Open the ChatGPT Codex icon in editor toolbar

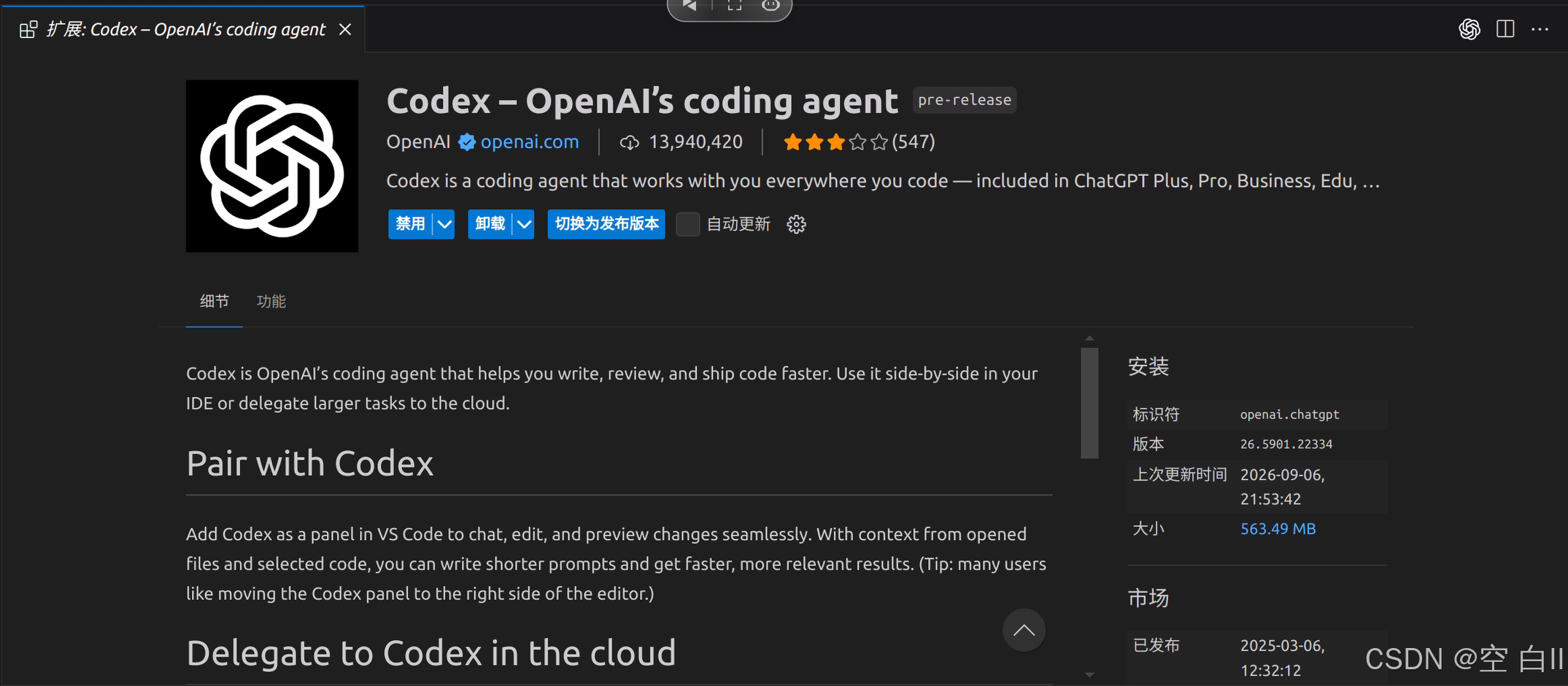[1469, 29]
